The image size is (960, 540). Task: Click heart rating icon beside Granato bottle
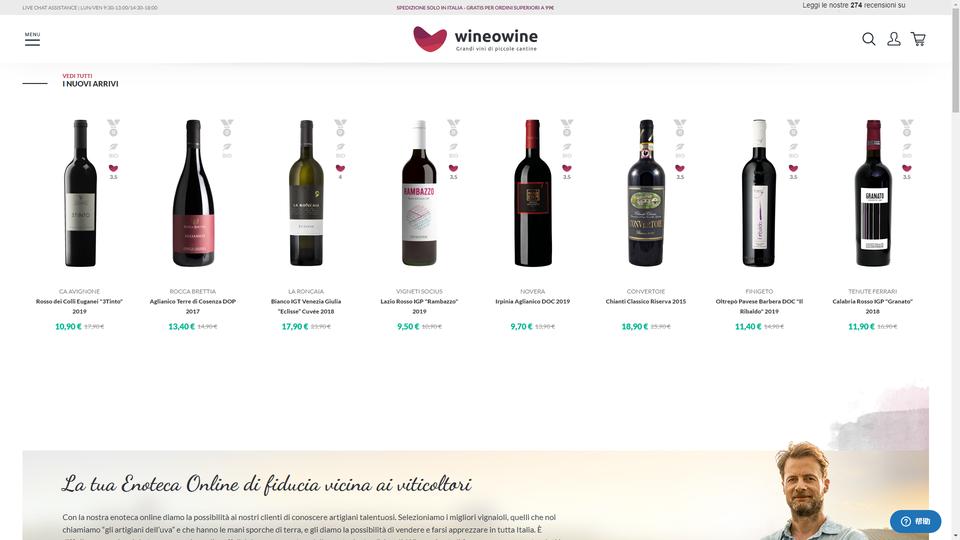pyautogui.click(x=907, y=168)
